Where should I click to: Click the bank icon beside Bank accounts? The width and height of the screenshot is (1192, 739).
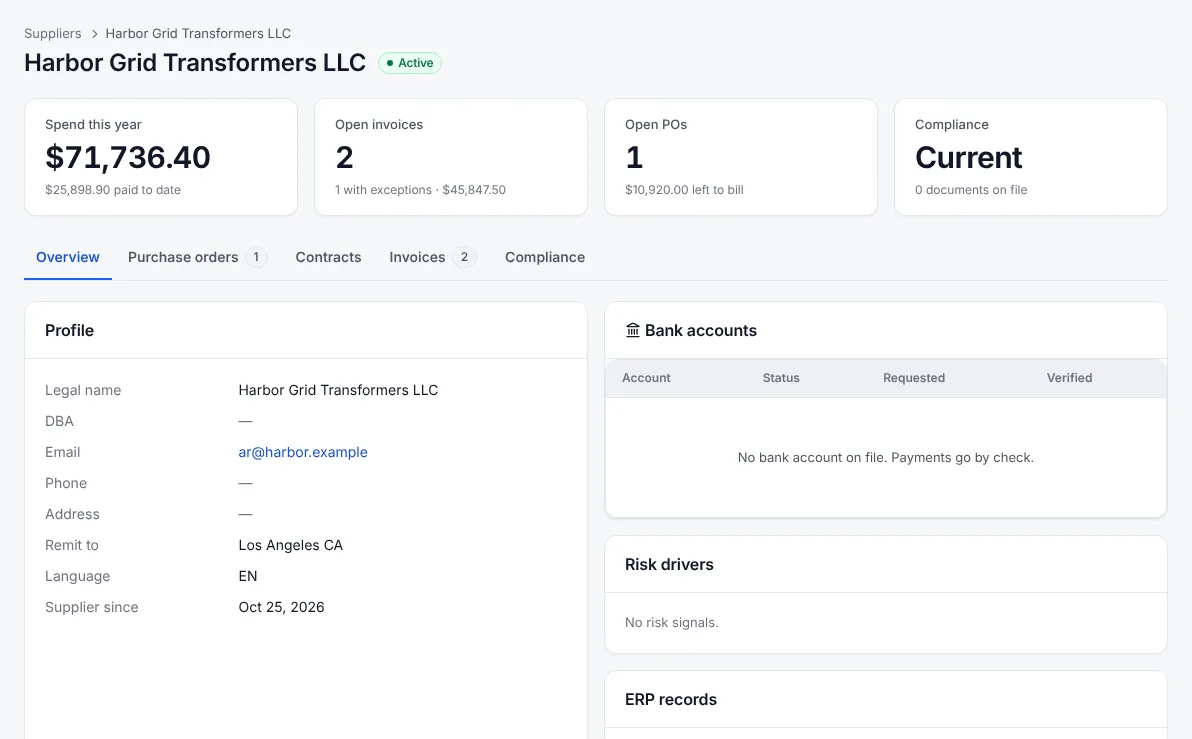pos(632,330)
